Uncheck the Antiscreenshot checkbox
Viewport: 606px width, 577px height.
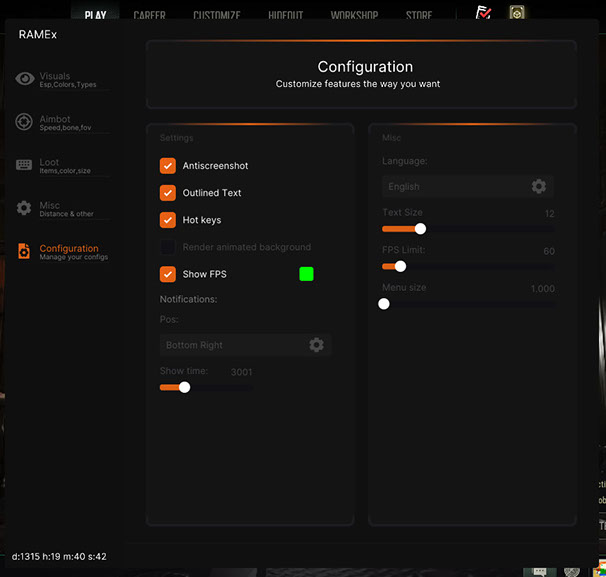168,166
